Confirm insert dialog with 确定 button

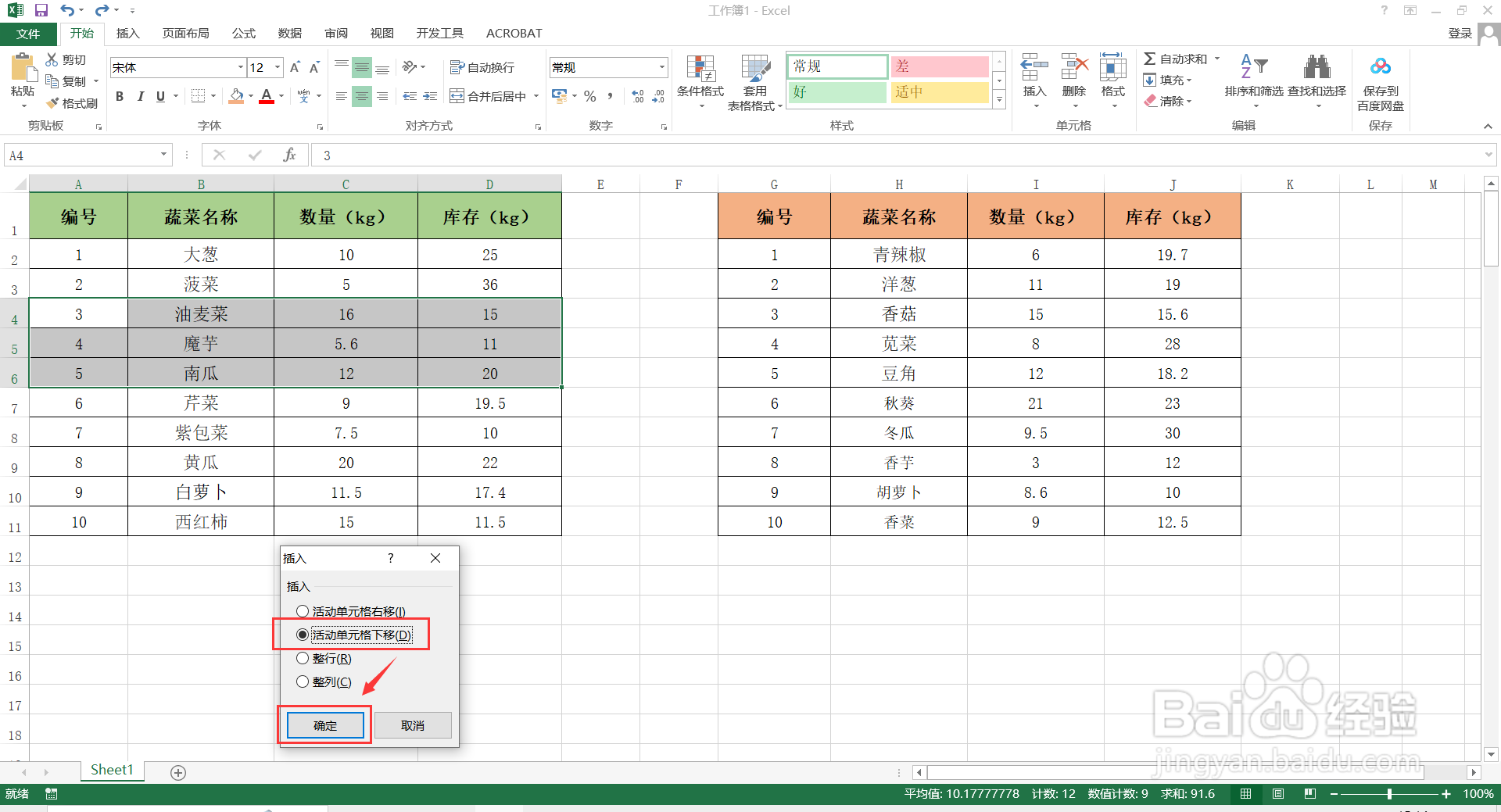325,725
